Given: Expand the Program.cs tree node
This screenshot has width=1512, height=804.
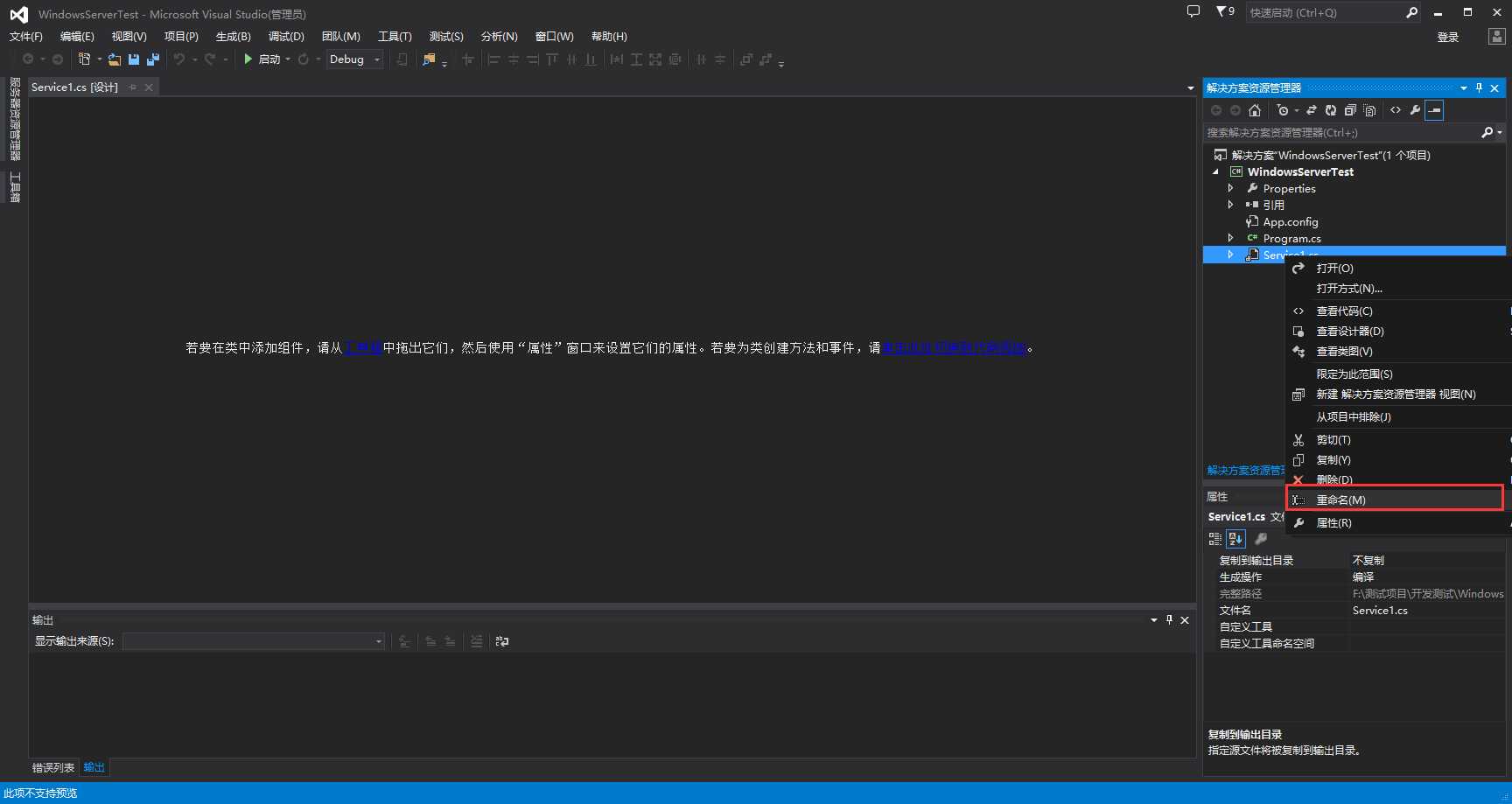Looking at the screenshot, I should click(x=1230, y=238).
